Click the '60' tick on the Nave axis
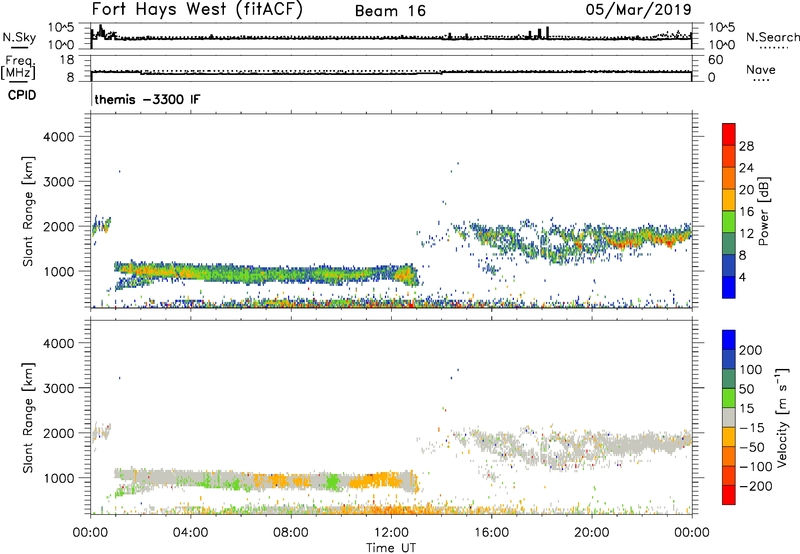This screenshot has height=554, width=800. [715, 60]
